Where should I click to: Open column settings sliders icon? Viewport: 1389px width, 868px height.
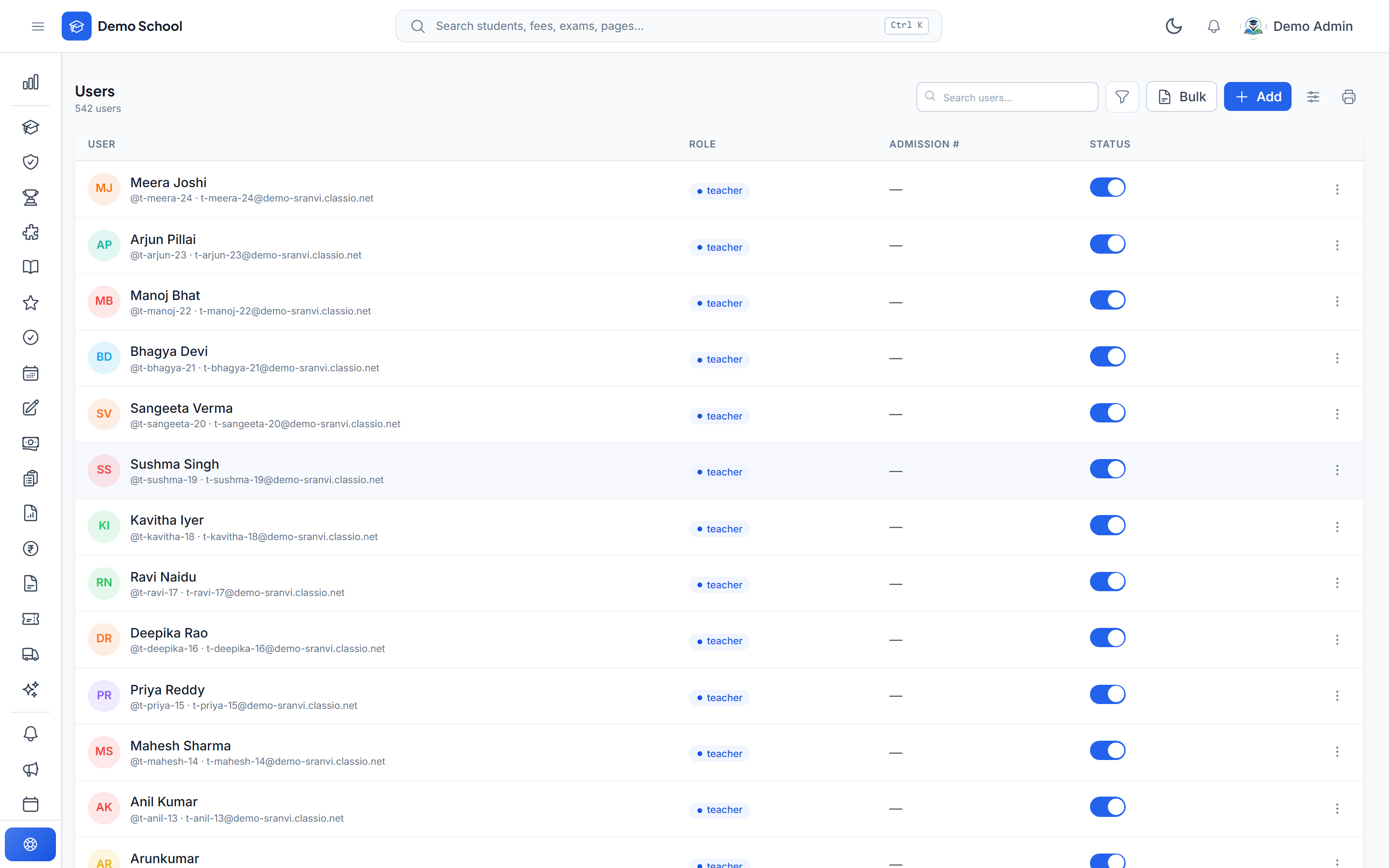pyautogui.click(x=1313, y=97)
